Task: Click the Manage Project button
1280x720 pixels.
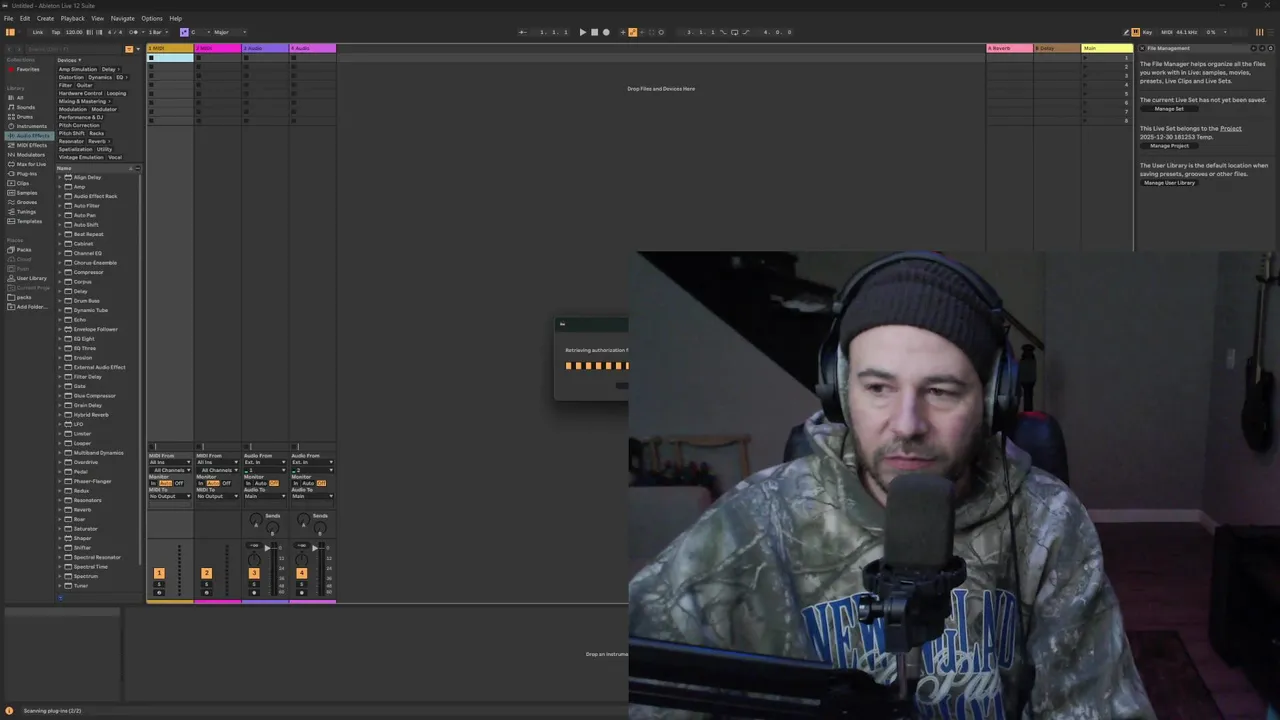Action: coord(1169,146)
